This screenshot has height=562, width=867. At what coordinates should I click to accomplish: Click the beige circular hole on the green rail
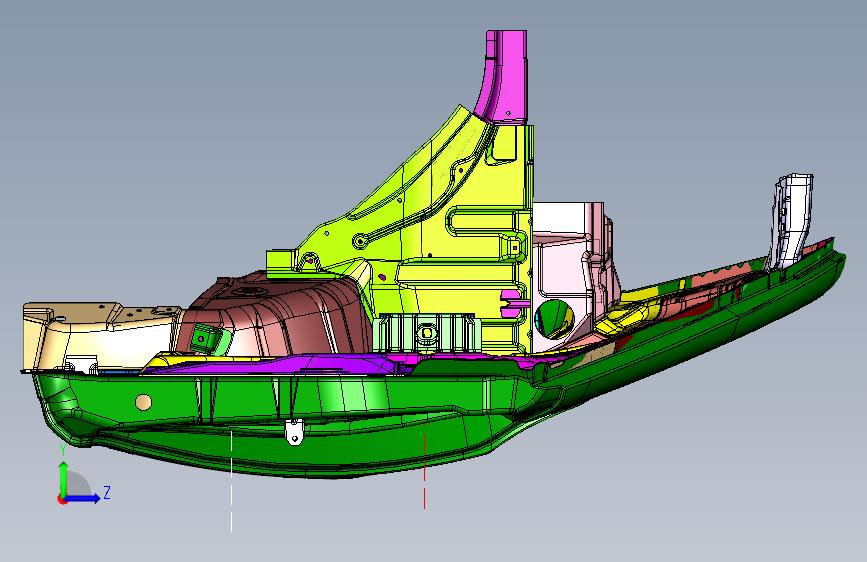point(143,402)
